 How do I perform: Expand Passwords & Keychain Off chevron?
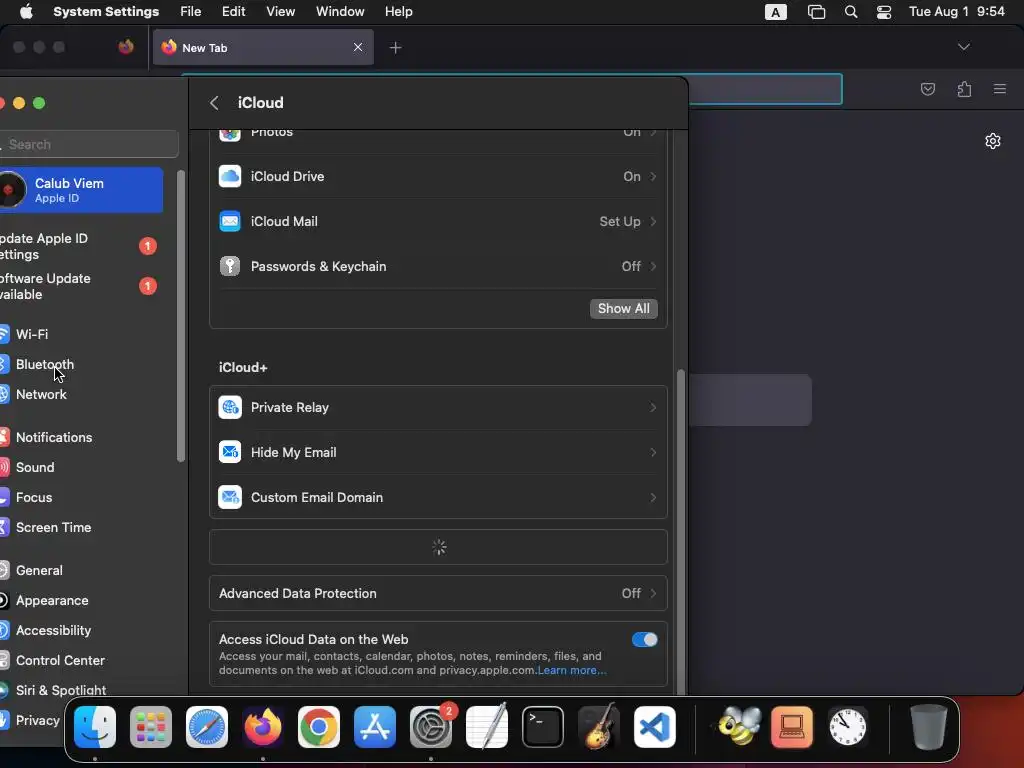(x=653, y=266)
